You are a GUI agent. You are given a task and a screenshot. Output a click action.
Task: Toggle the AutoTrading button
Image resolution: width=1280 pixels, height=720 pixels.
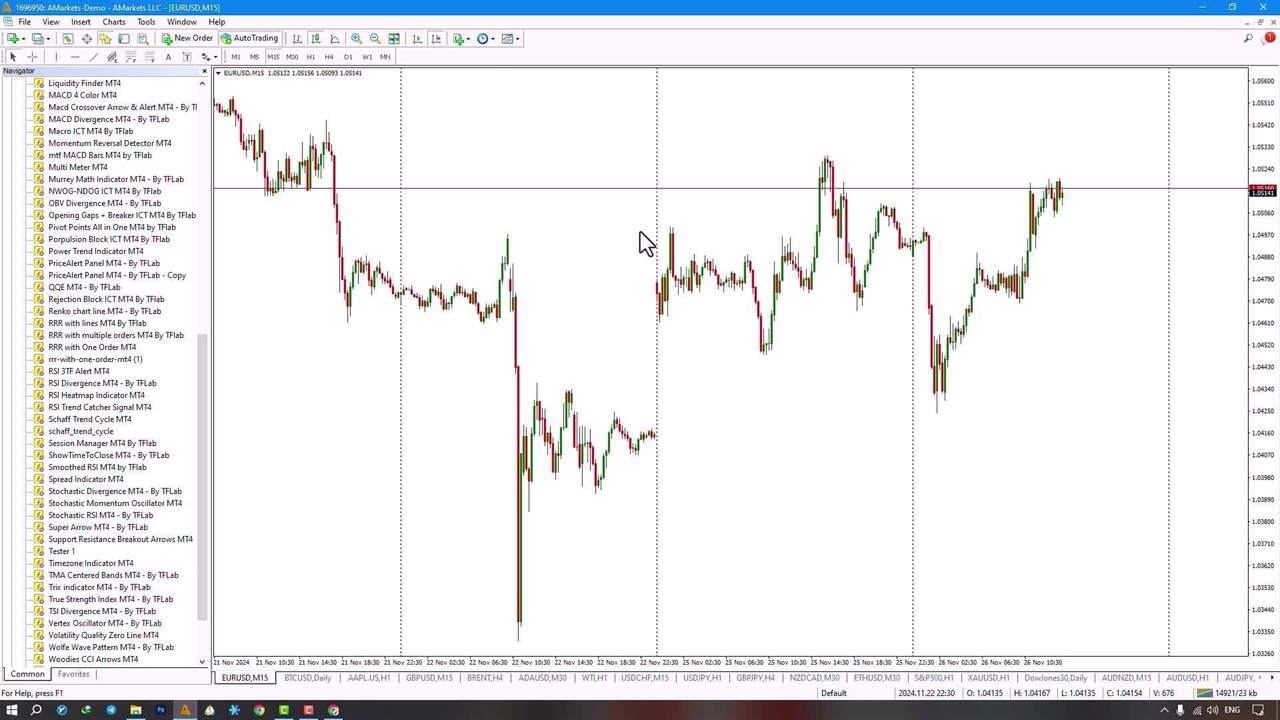250,39
